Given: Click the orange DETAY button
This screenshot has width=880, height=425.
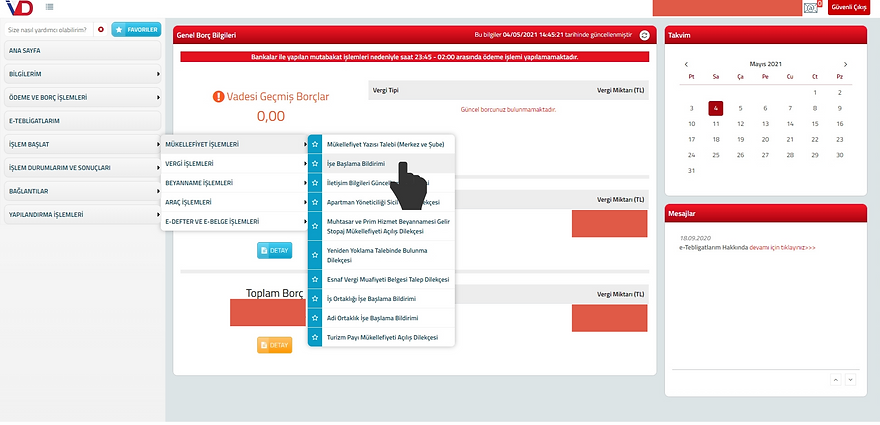Looking at the screenshot, I should 274,345.
